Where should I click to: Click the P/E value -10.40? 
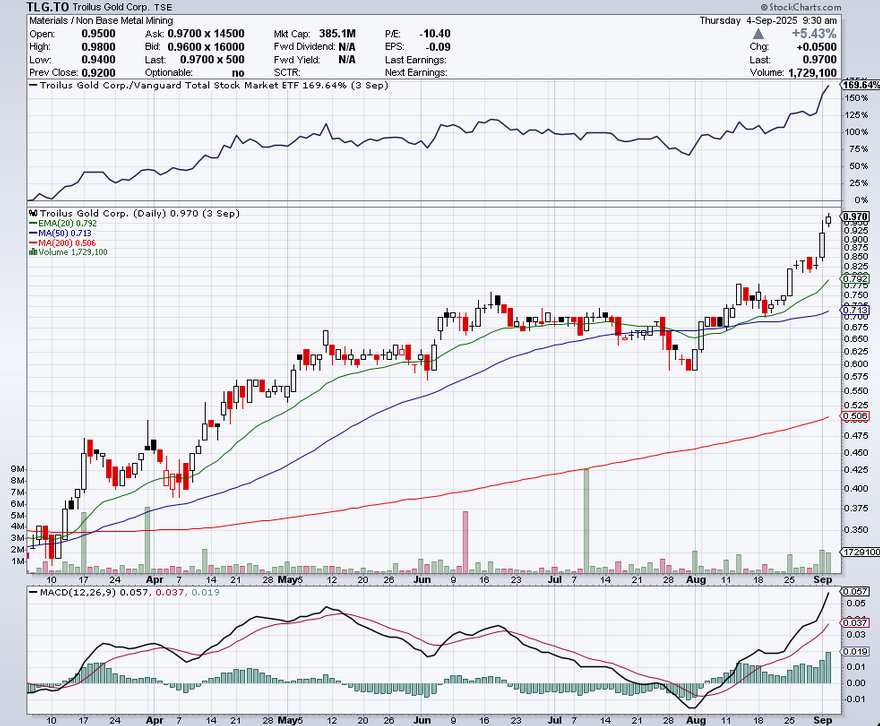[435, 34]
